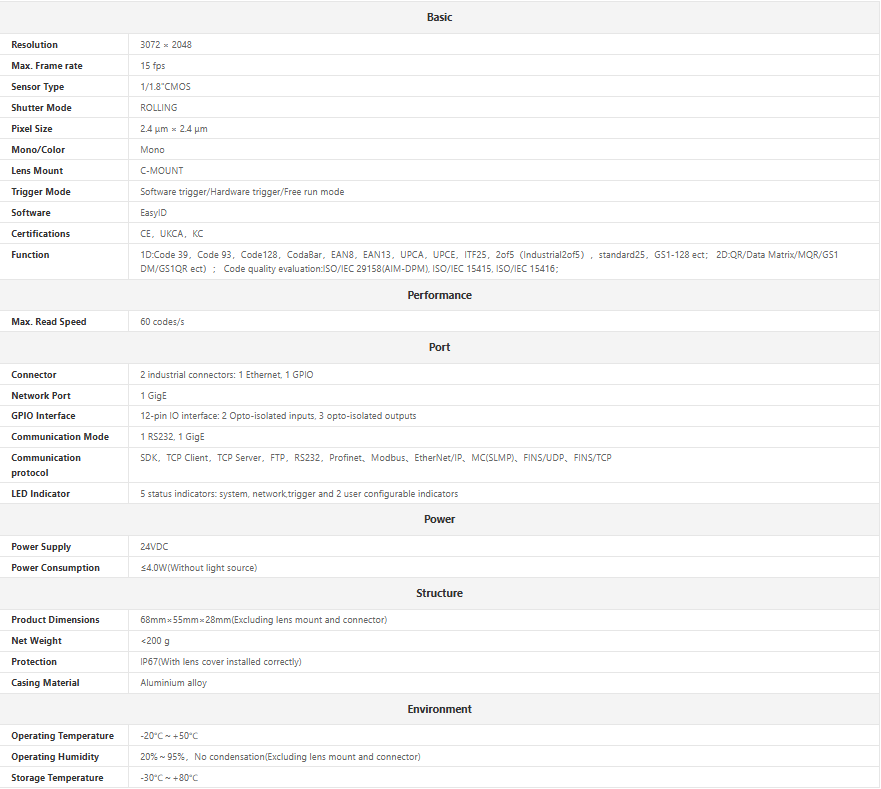The image size is (881, 789).
Task: Click the Communication protocol row label
Action: click(x=46, y=465)
